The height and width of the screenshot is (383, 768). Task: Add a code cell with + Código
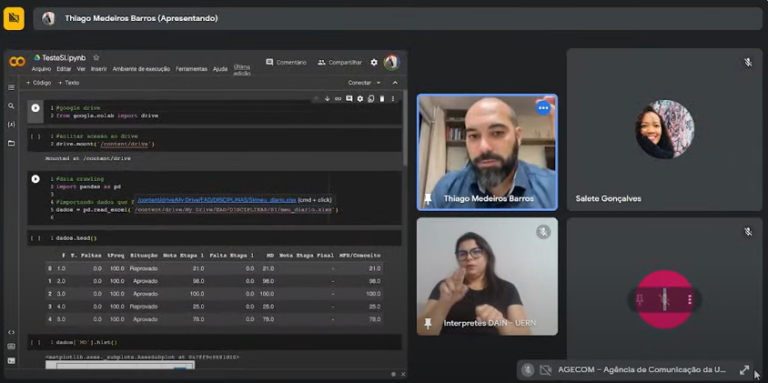click(x=38, y=83)
